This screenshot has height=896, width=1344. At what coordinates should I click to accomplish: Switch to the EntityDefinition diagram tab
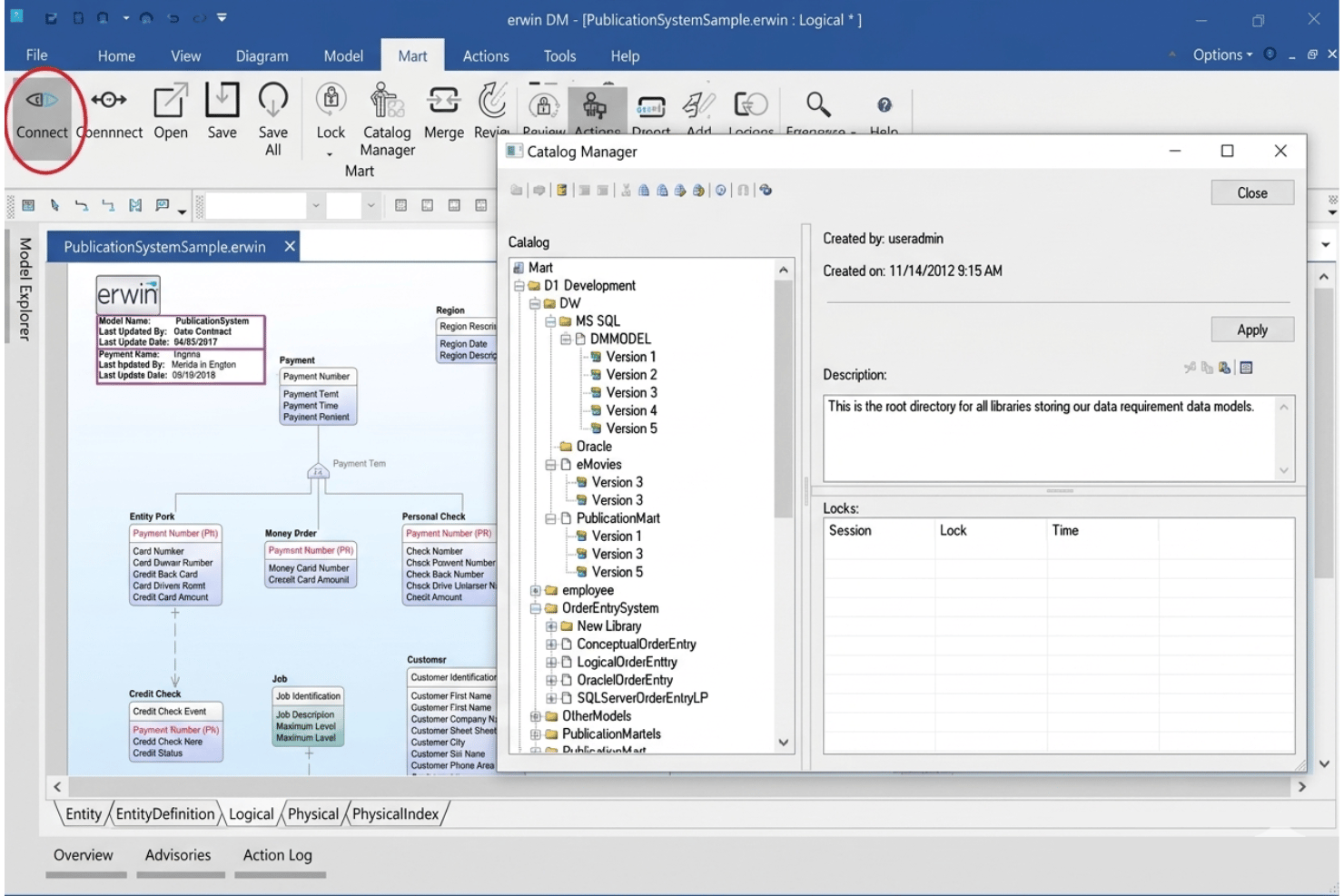click(x=165, y=814)
